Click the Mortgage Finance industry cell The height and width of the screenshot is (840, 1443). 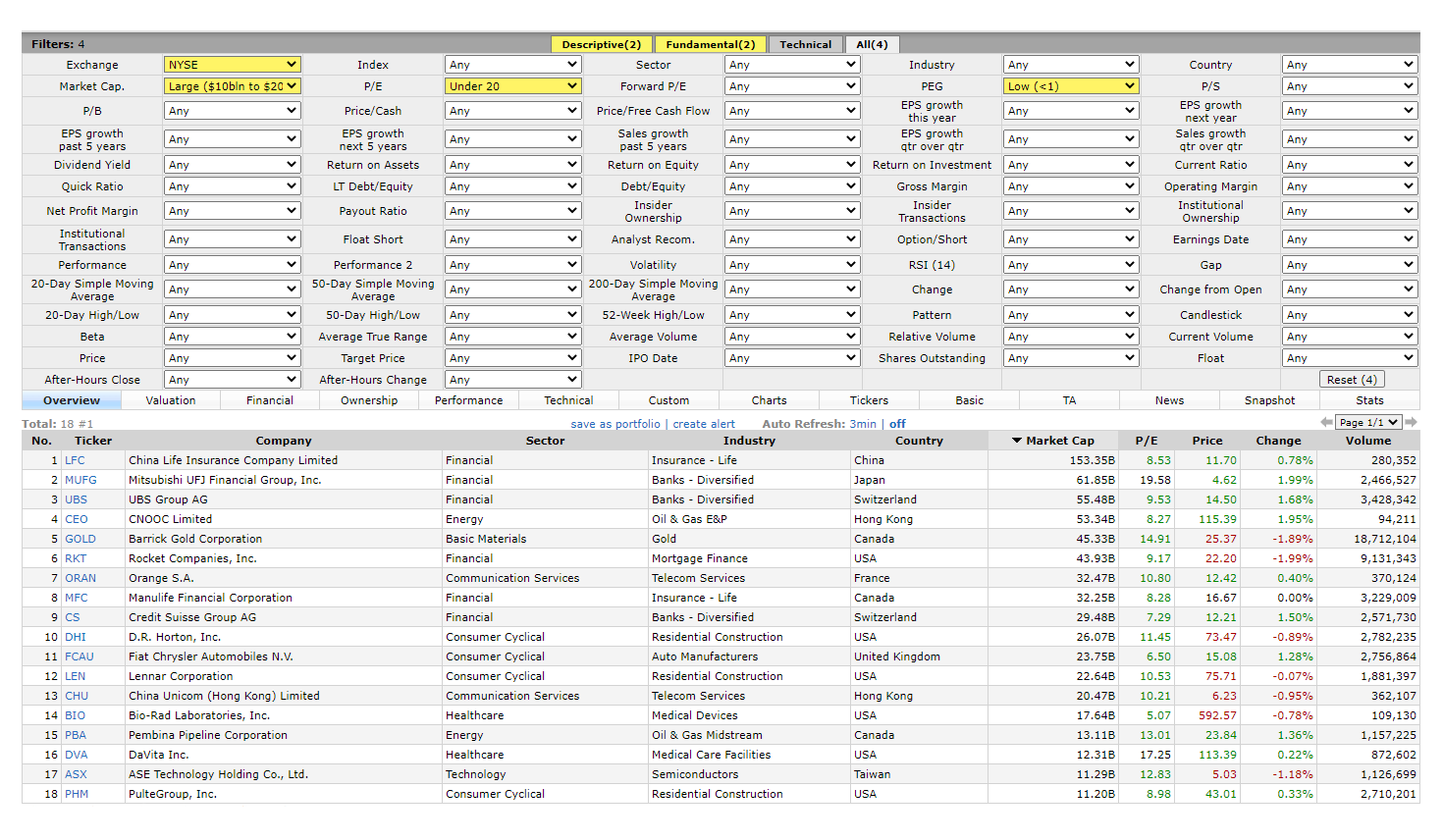click(700, 558)
